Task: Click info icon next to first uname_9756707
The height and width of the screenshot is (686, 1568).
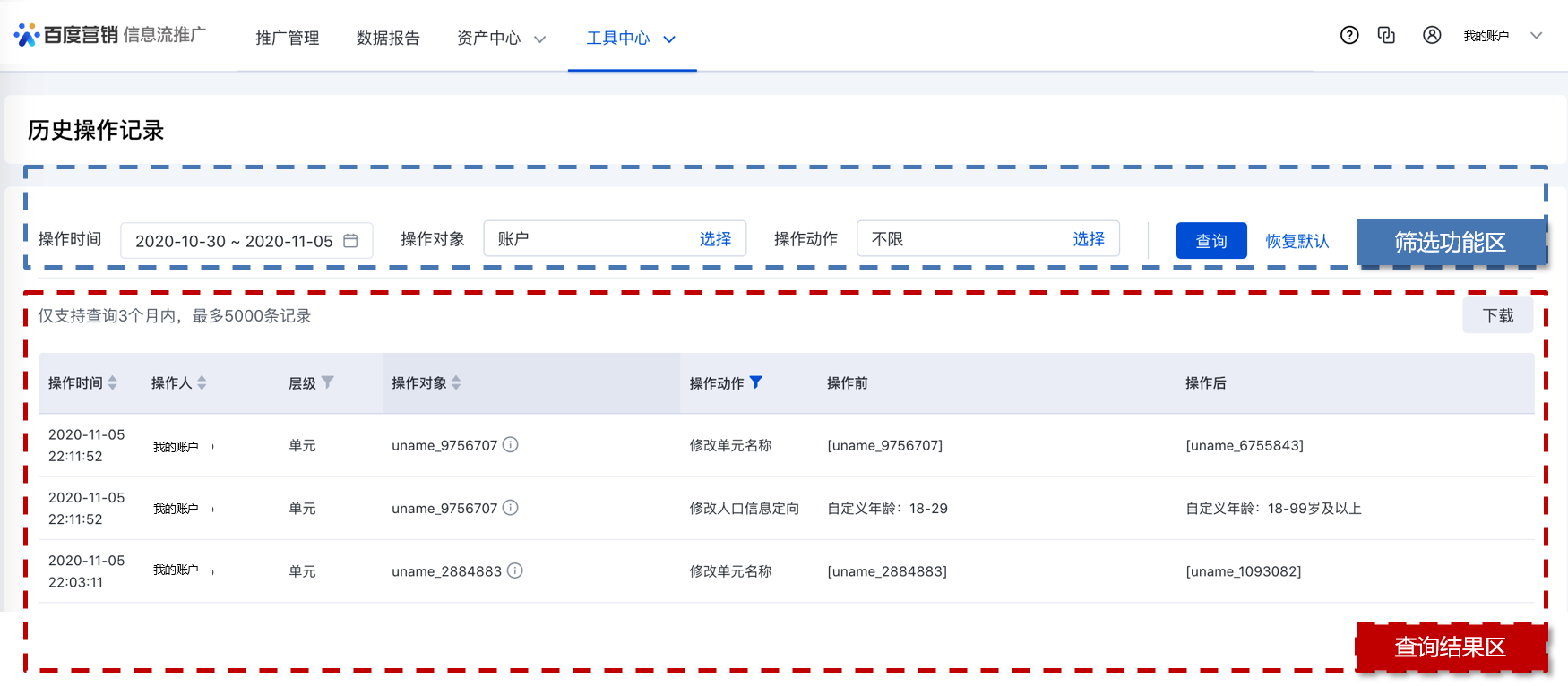Action: [x=511, y=445]
